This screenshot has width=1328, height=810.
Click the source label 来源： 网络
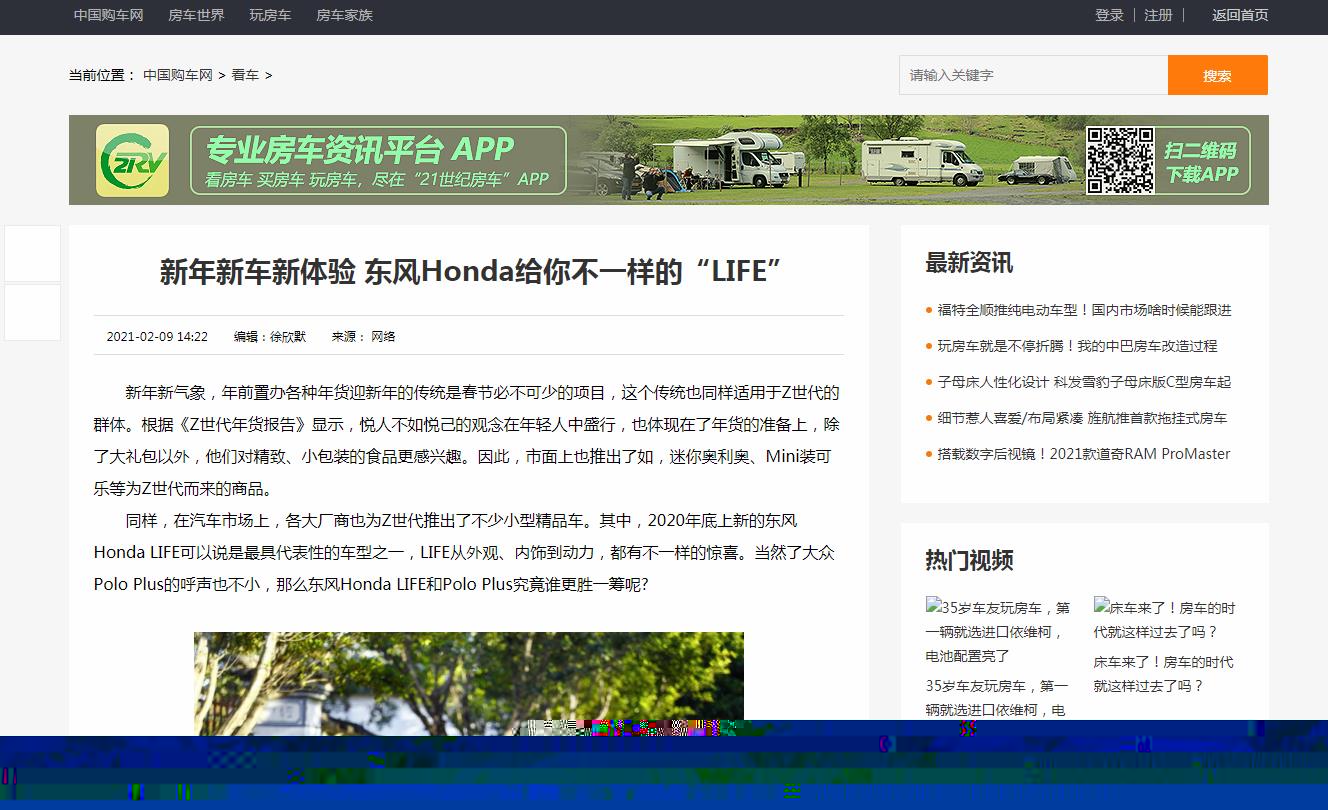pyautogui.click(x=364, y=337)
